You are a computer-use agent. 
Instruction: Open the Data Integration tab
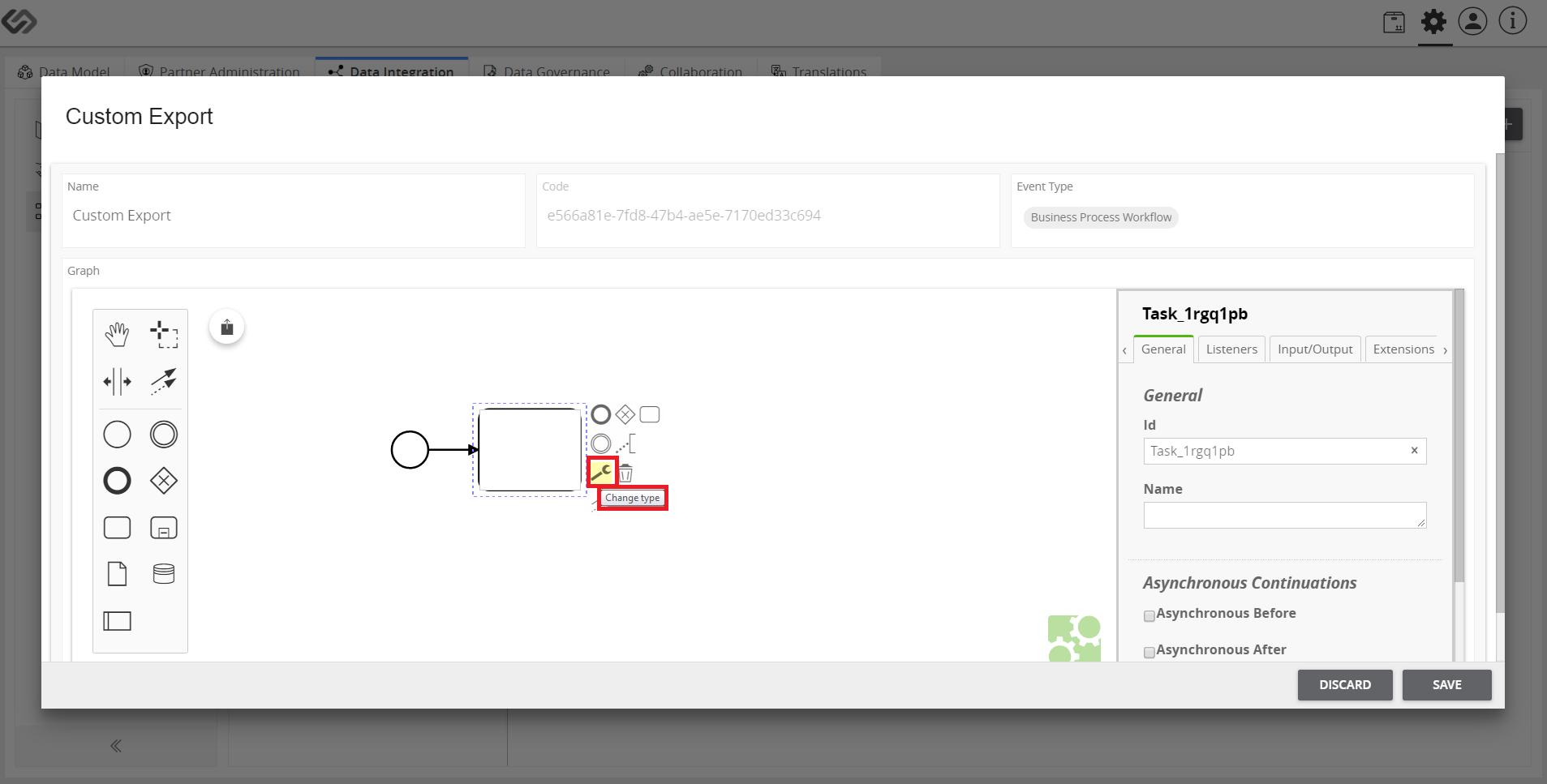click(x=391, y=71)
